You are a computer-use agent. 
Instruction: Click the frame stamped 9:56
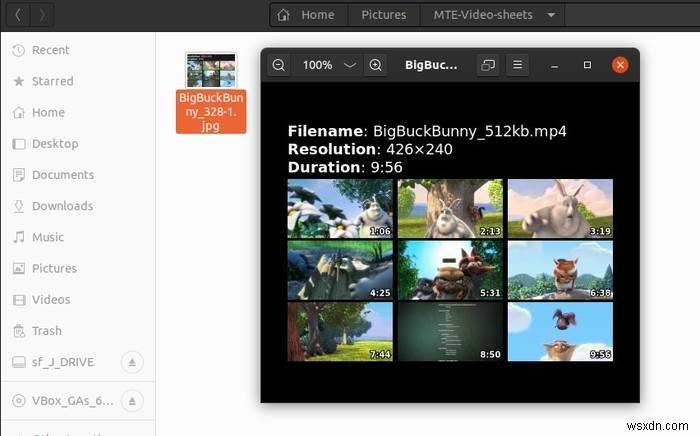coord(560,332)
